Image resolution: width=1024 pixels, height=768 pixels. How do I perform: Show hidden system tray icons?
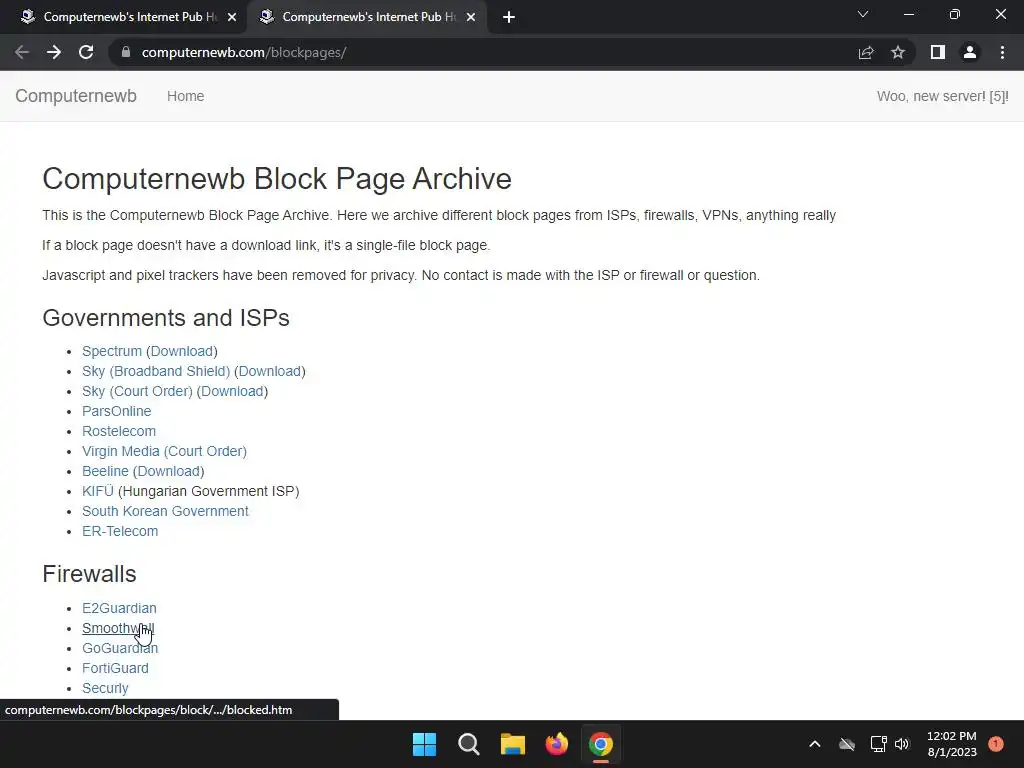tap(814, 744)
